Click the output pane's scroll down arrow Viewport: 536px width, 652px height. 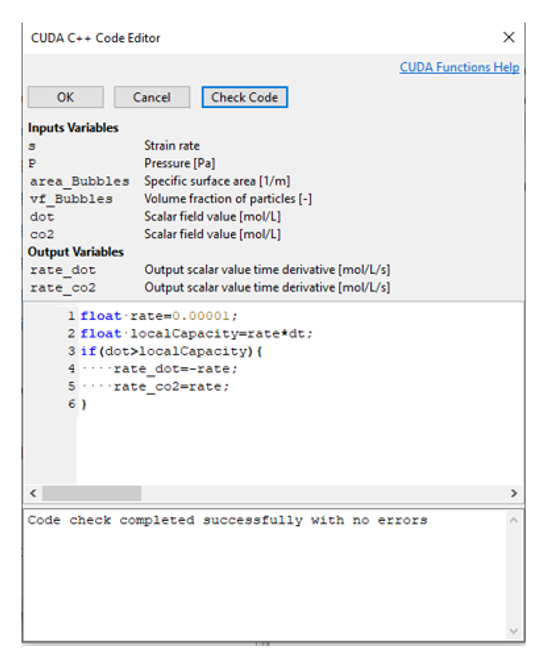click(x=514, y=631)
